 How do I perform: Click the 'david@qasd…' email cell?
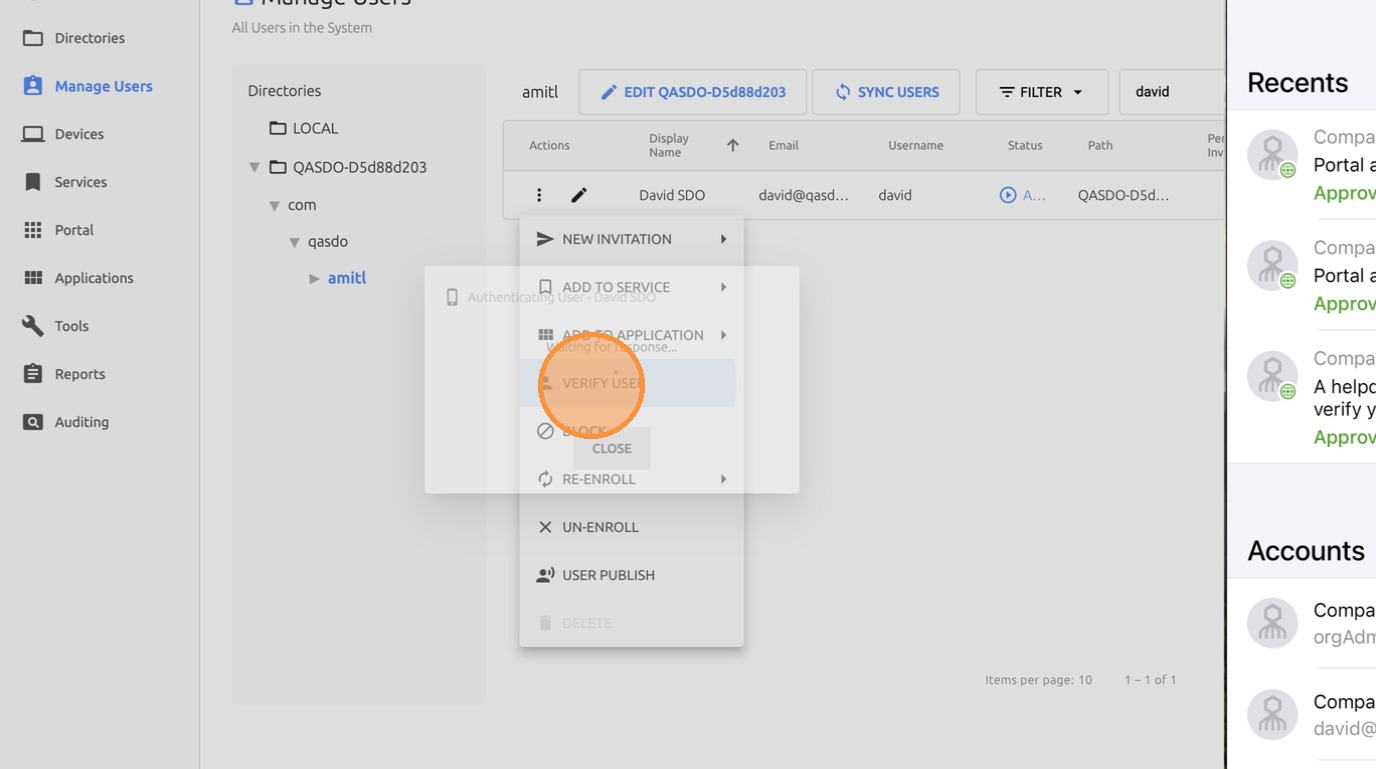803,195
